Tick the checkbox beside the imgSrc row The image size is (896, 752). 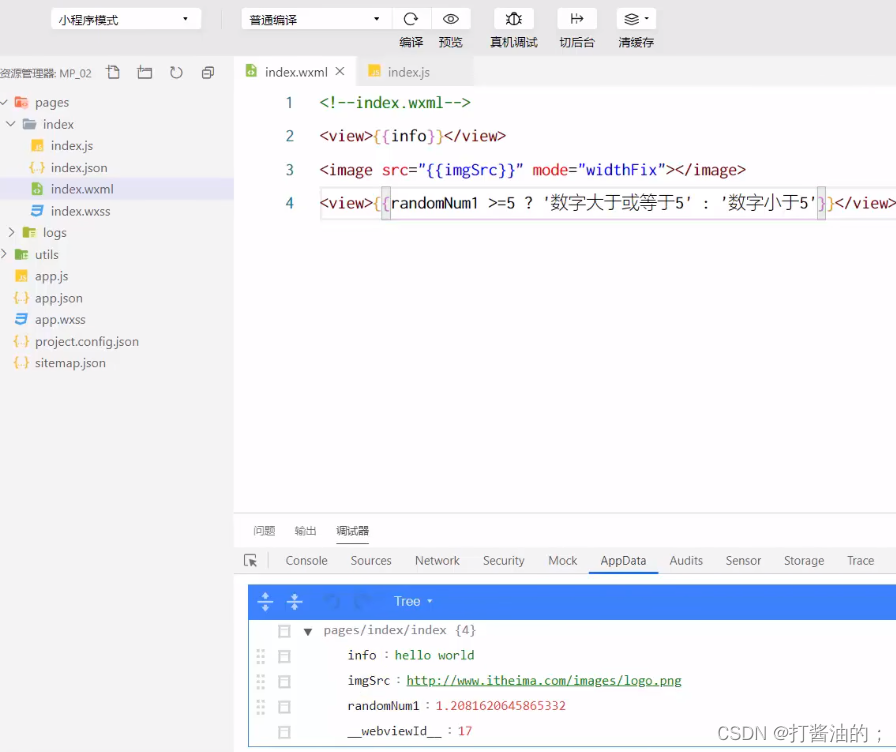pyautogui.click(x=284, y=681)
